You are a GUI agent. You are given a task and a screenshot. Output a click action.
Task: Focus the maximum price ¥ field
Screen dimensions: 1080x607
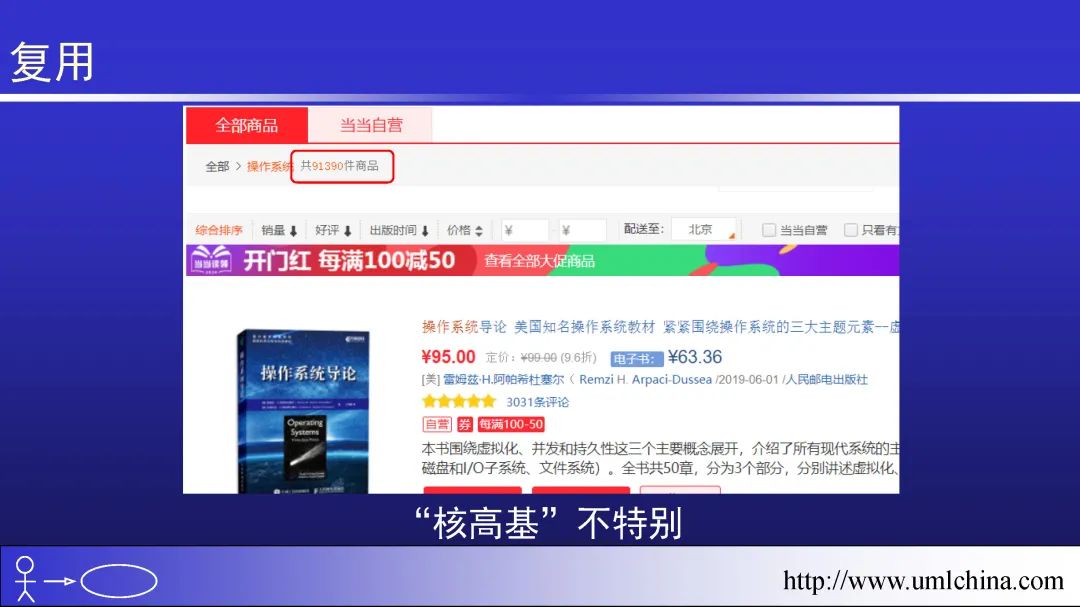[582, 230]
